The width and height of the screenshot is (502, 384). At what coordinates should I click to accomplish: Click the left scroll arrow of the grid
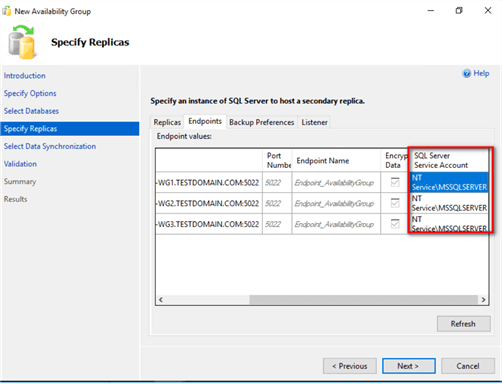[x=161, y=300]
